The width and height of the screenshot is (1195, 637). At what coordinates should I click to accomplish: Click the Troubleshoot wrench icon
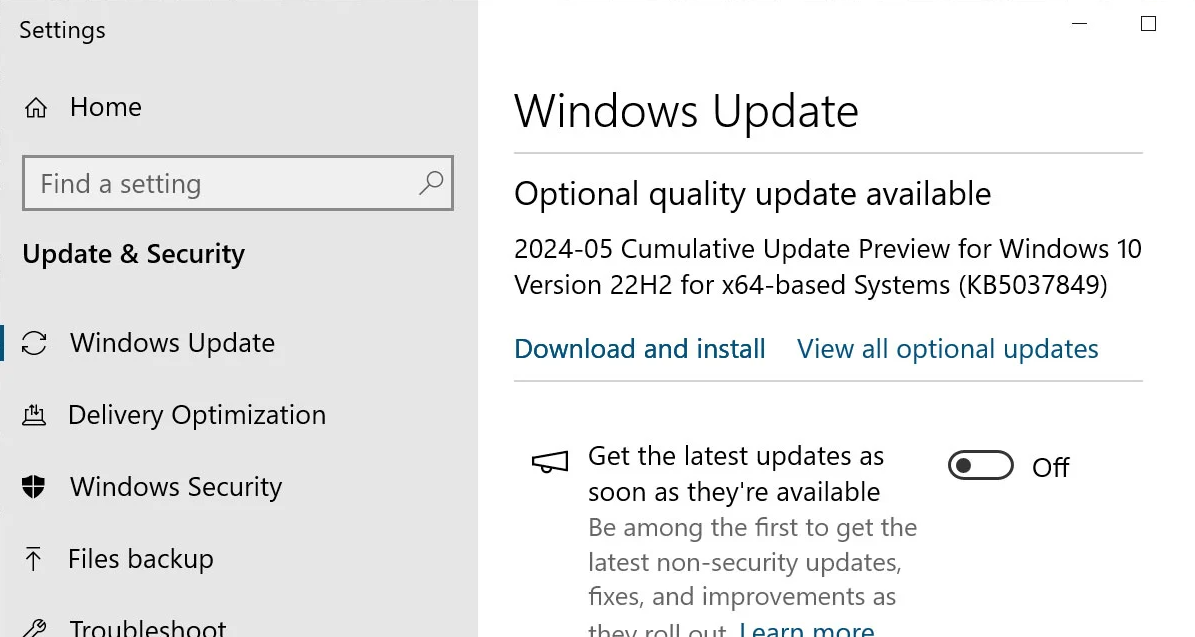pos(35,629)
